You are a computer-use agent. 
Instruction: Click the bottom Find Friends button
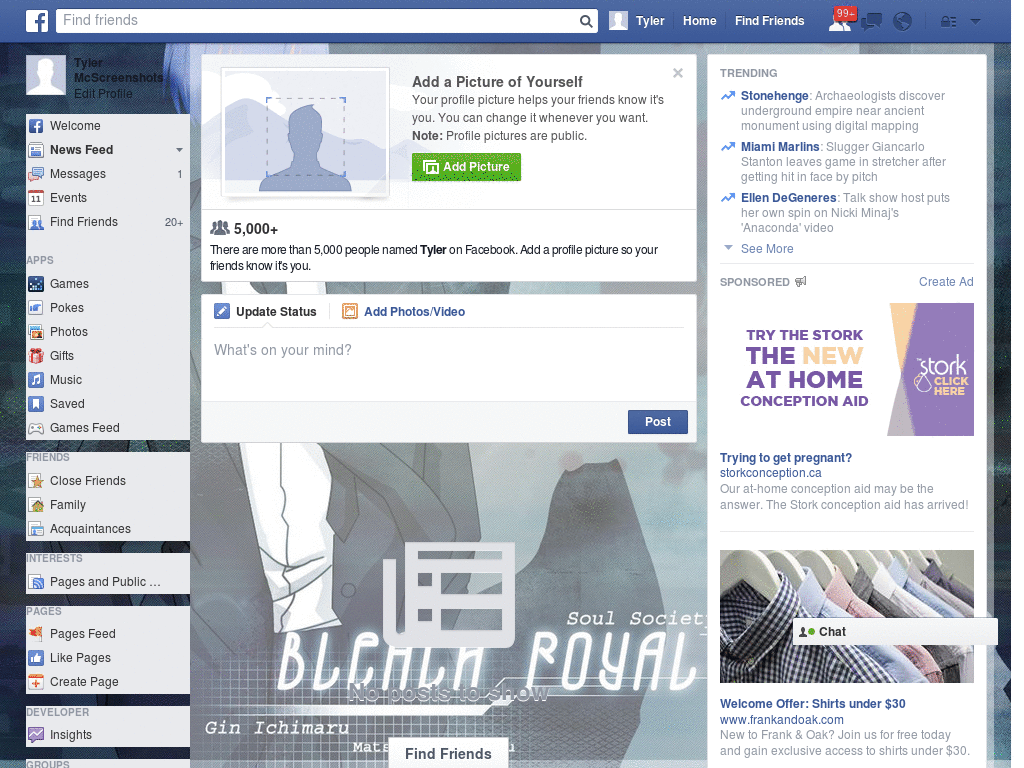point(448,754)
